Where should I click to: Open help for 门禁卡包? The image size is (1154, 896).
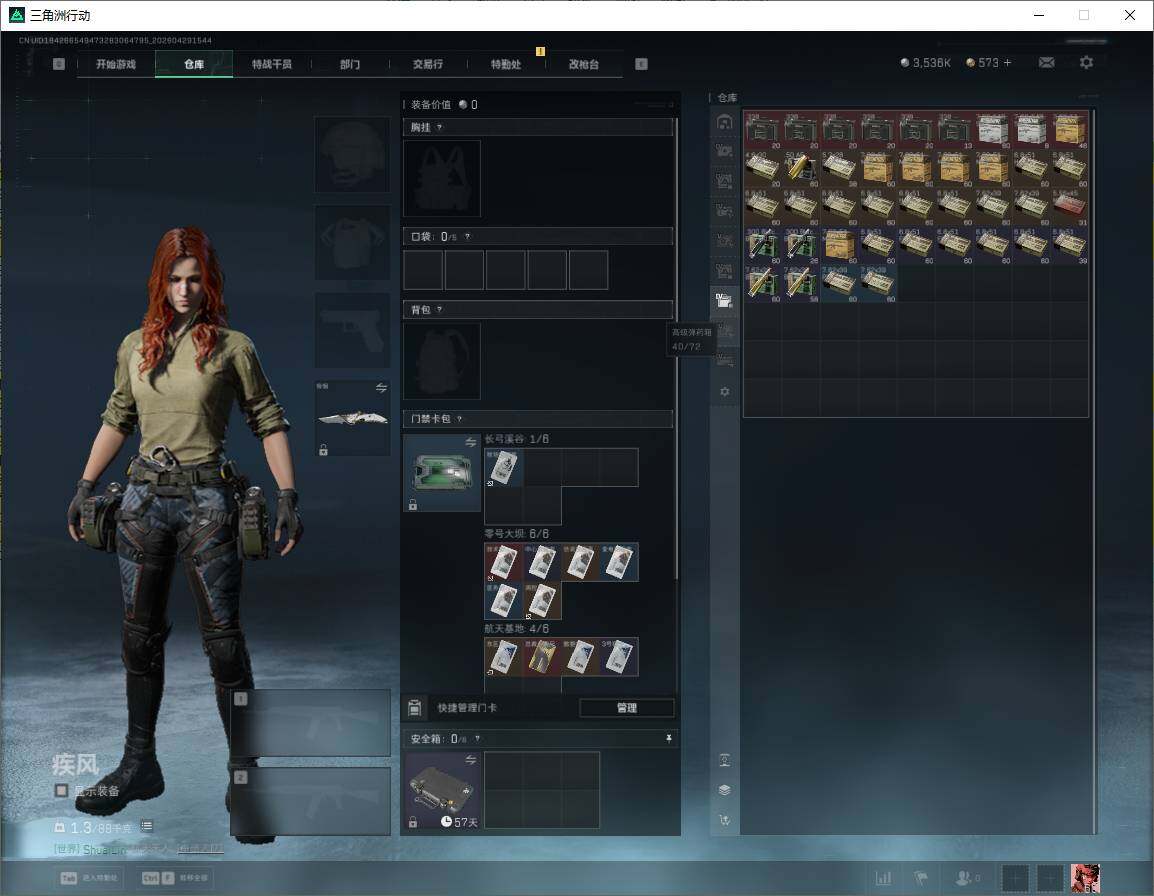[459, 419]
